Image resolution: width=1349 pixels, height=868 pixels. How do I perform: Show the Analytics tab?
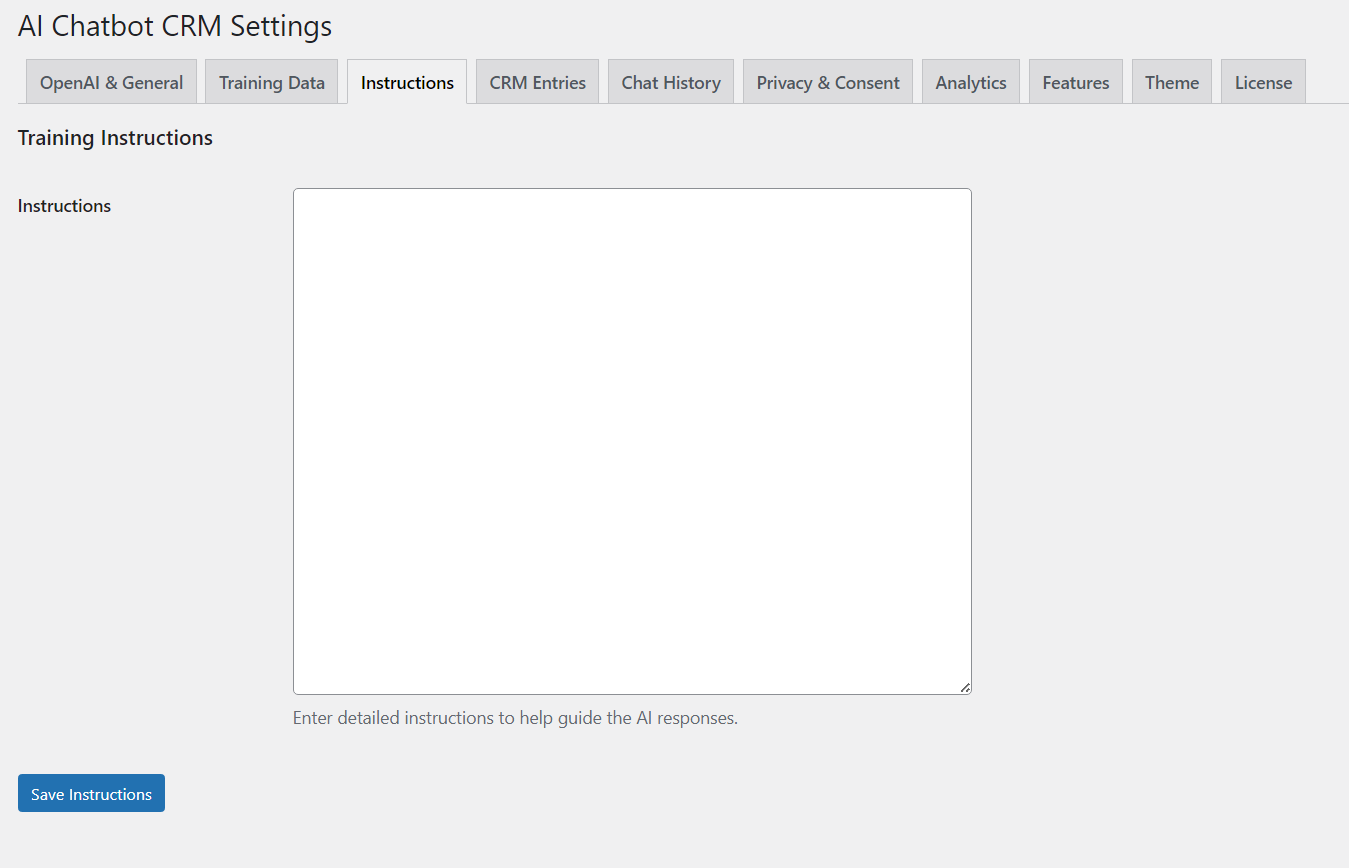pyautogui.click(x=970, y=83)
